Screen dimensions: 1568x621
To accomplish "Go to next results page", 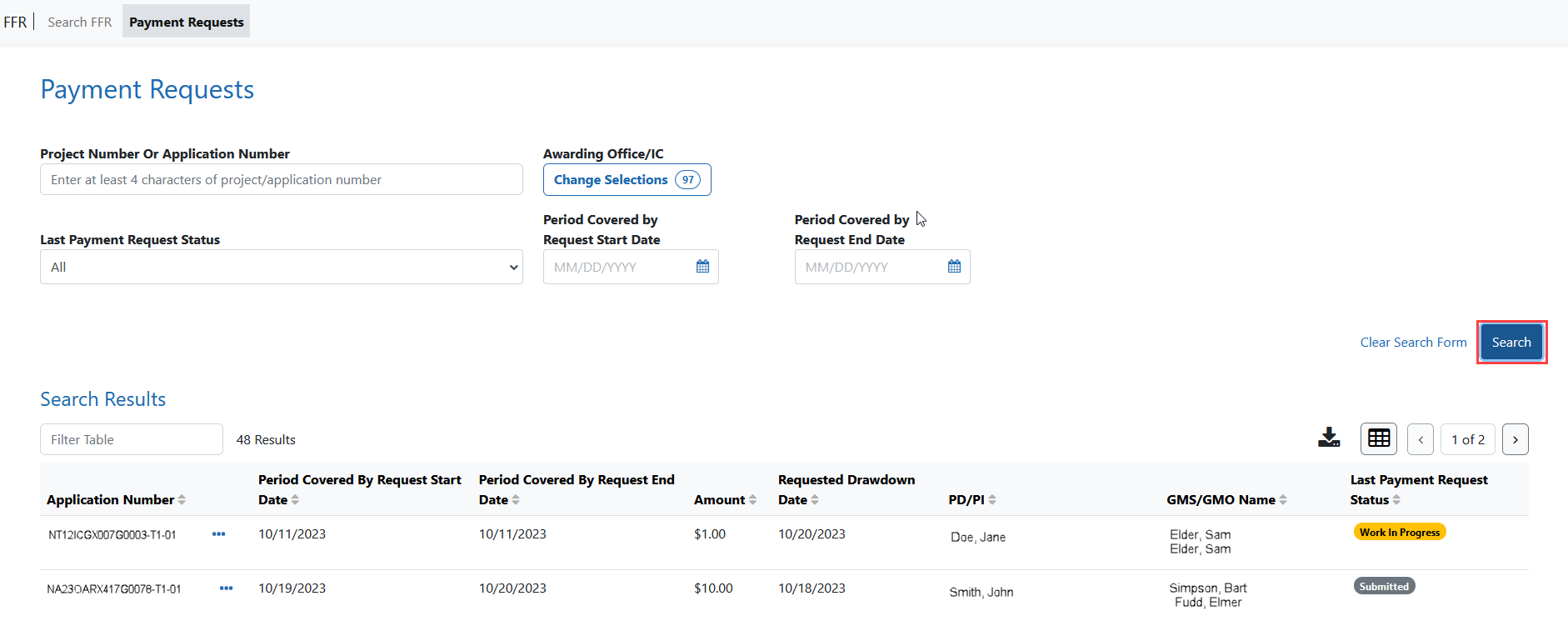I will click(x=1515, y=439).
